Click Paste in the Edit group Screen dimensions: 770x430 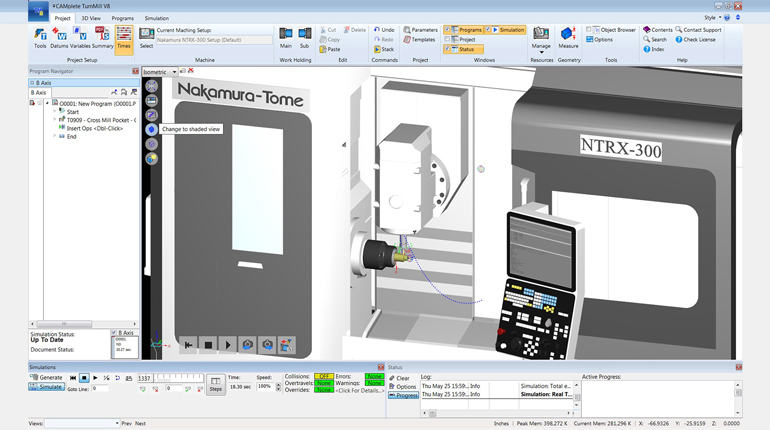click(x=330, y=49)
